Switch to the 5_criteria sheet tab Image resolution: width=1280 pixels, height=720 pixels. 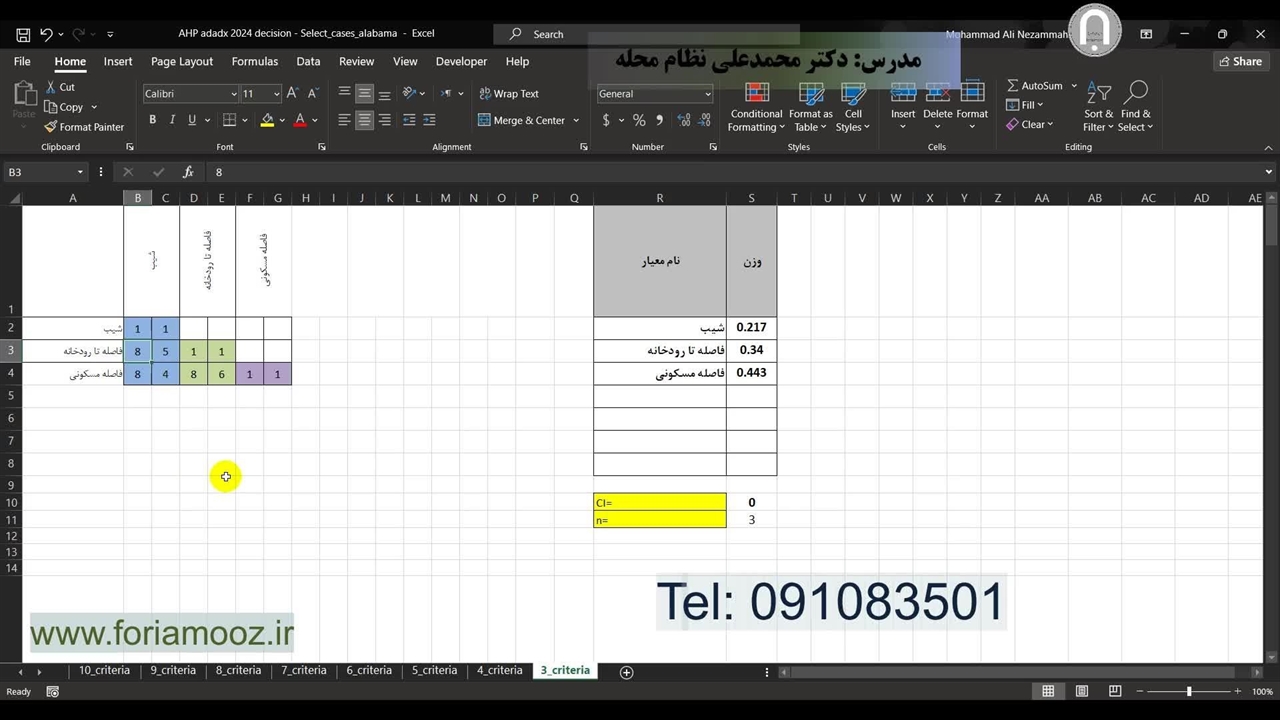[434, 670]
